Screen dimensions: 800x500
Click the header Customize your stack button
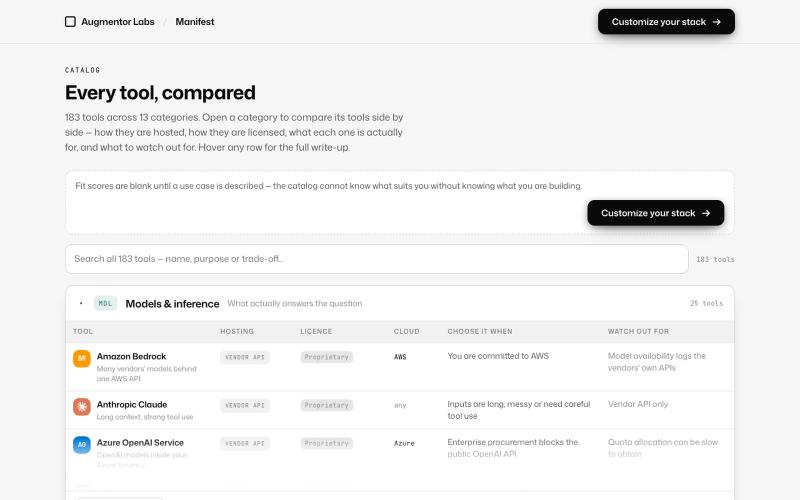666,21
